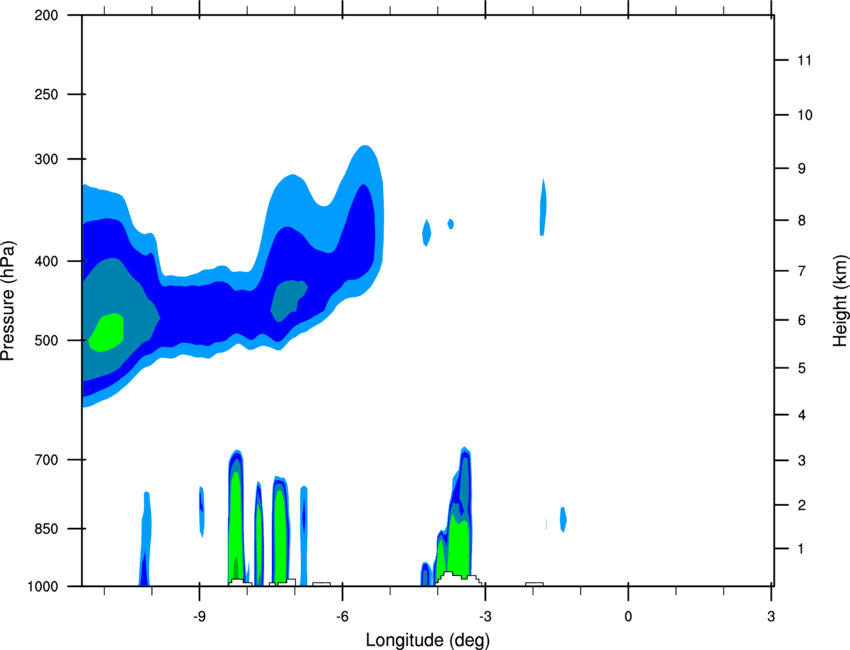850x650 pixels.
Task: Click the 500 pressure tick label
Action: [x=46, y=340]
